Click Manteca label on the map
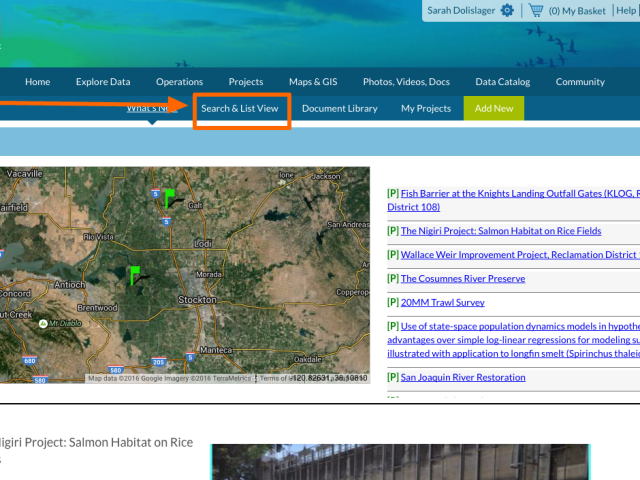Image resolution: width=640 pixels, height=480 pixels. [x=216, y=350]
